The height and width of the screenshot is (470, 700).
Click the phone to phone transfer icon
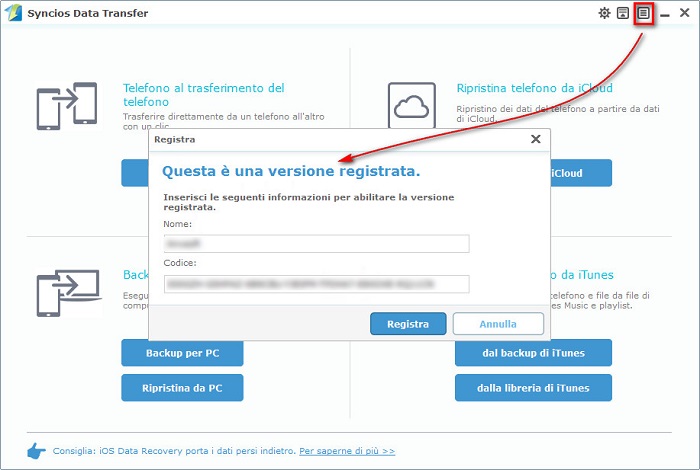(x=67, y=106)
